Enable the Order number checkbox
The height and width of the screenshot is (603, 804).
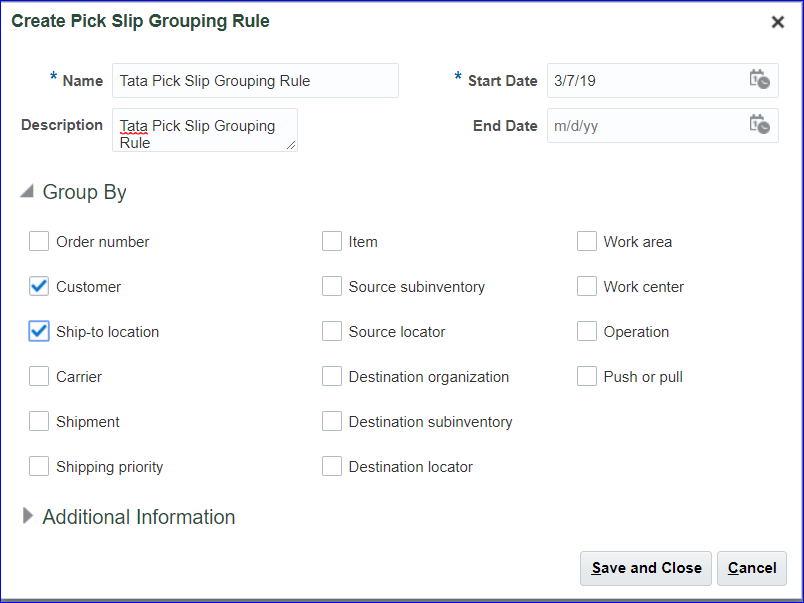39,241
